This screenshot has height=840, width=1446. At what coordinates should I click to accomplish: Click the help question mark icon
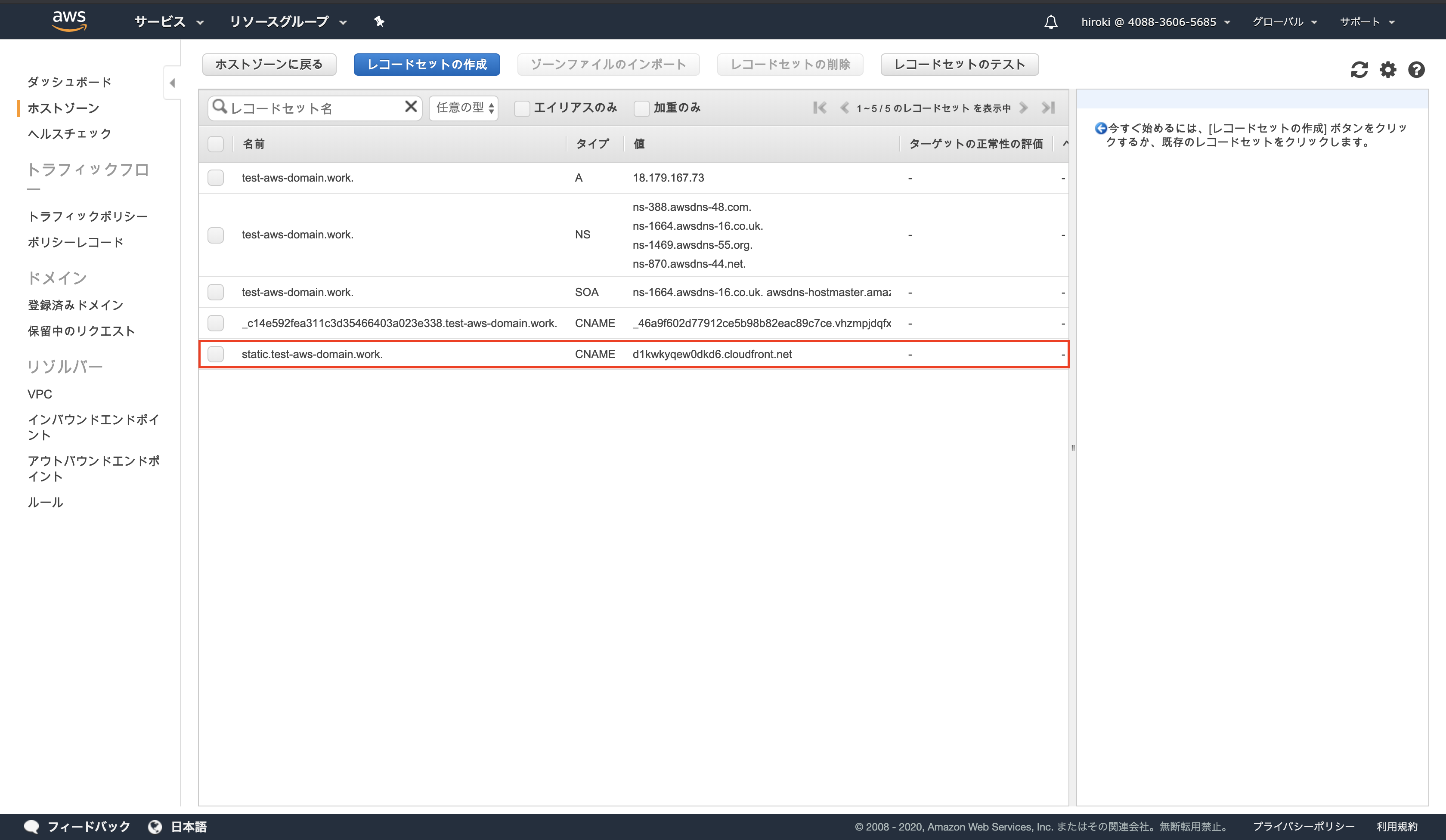pos(1416,70)
